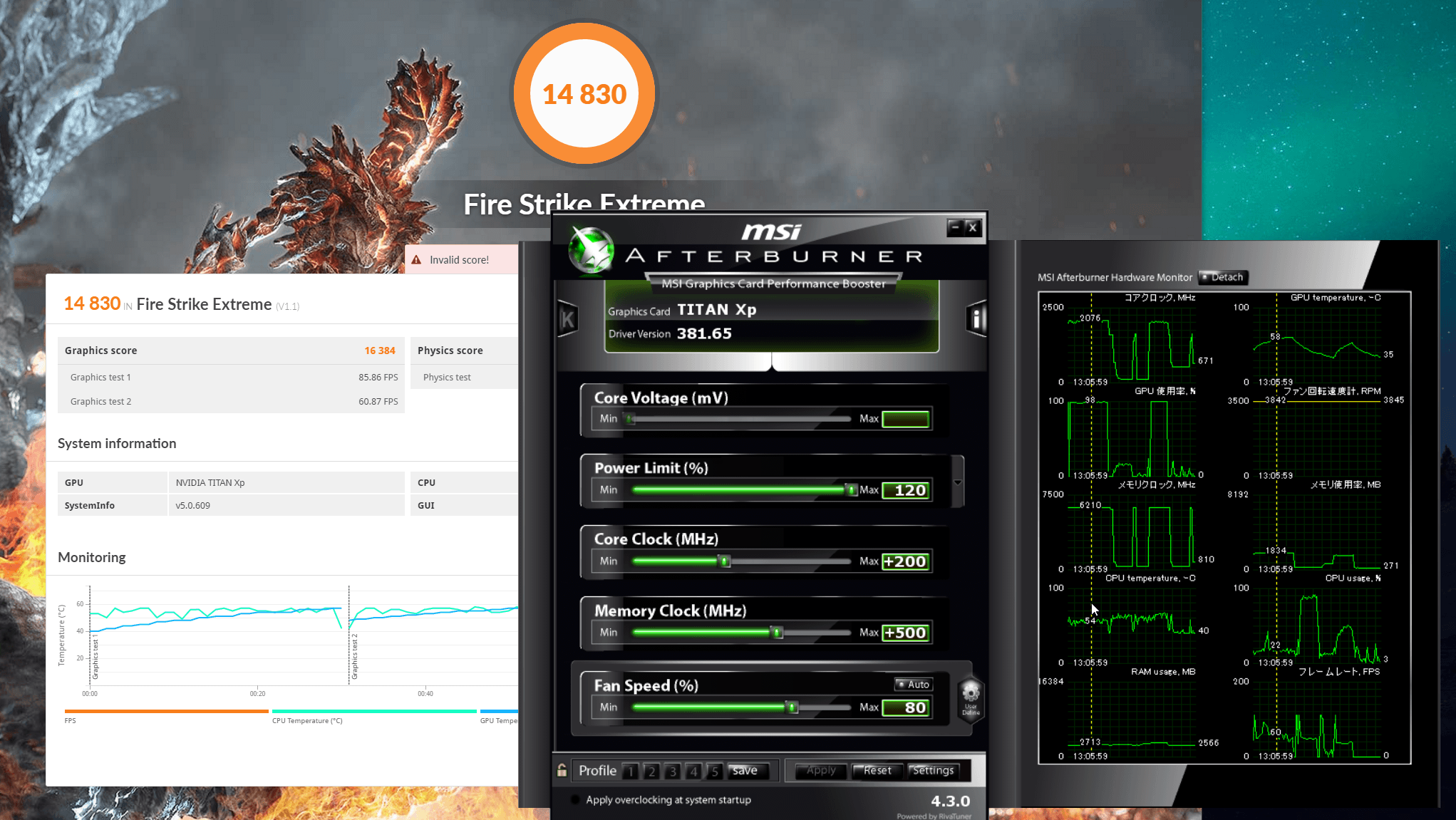
Task: Click the Driver Version 381.65 text
Action: tap(670, 333)
